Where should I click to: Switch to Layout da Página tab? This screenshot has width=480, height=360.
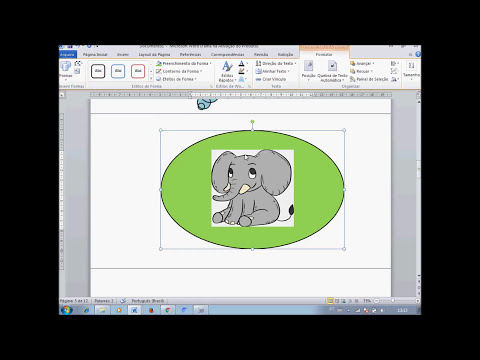coord(154,54)
